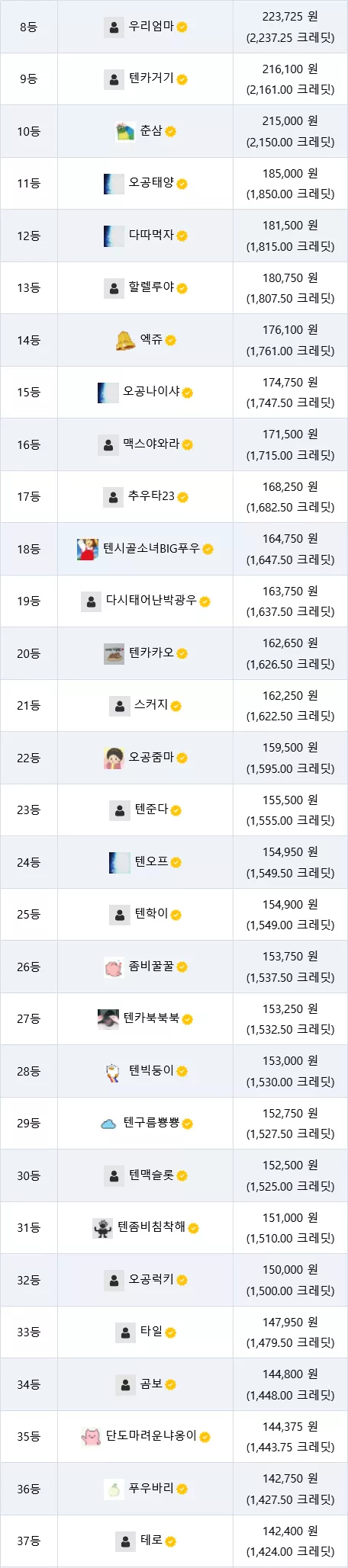Image resolution: width=348 pixels, height=1568 pixels.
Task: Click the verified badge next to 춘삼
Action: point(170,132)
